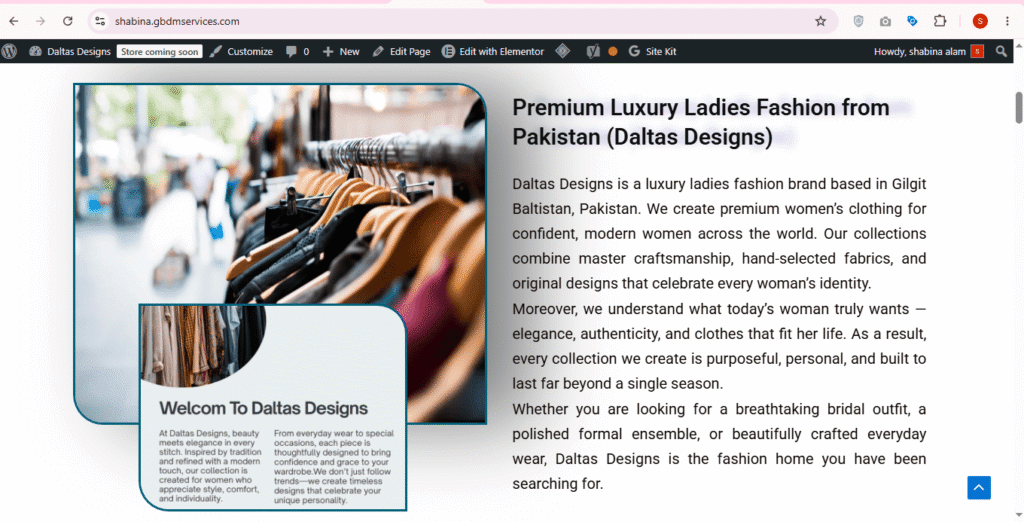Open the diamond-shaped plugin icon
Image resolution: width=1024 pixels, height=522 pixels.
point(563,51)
